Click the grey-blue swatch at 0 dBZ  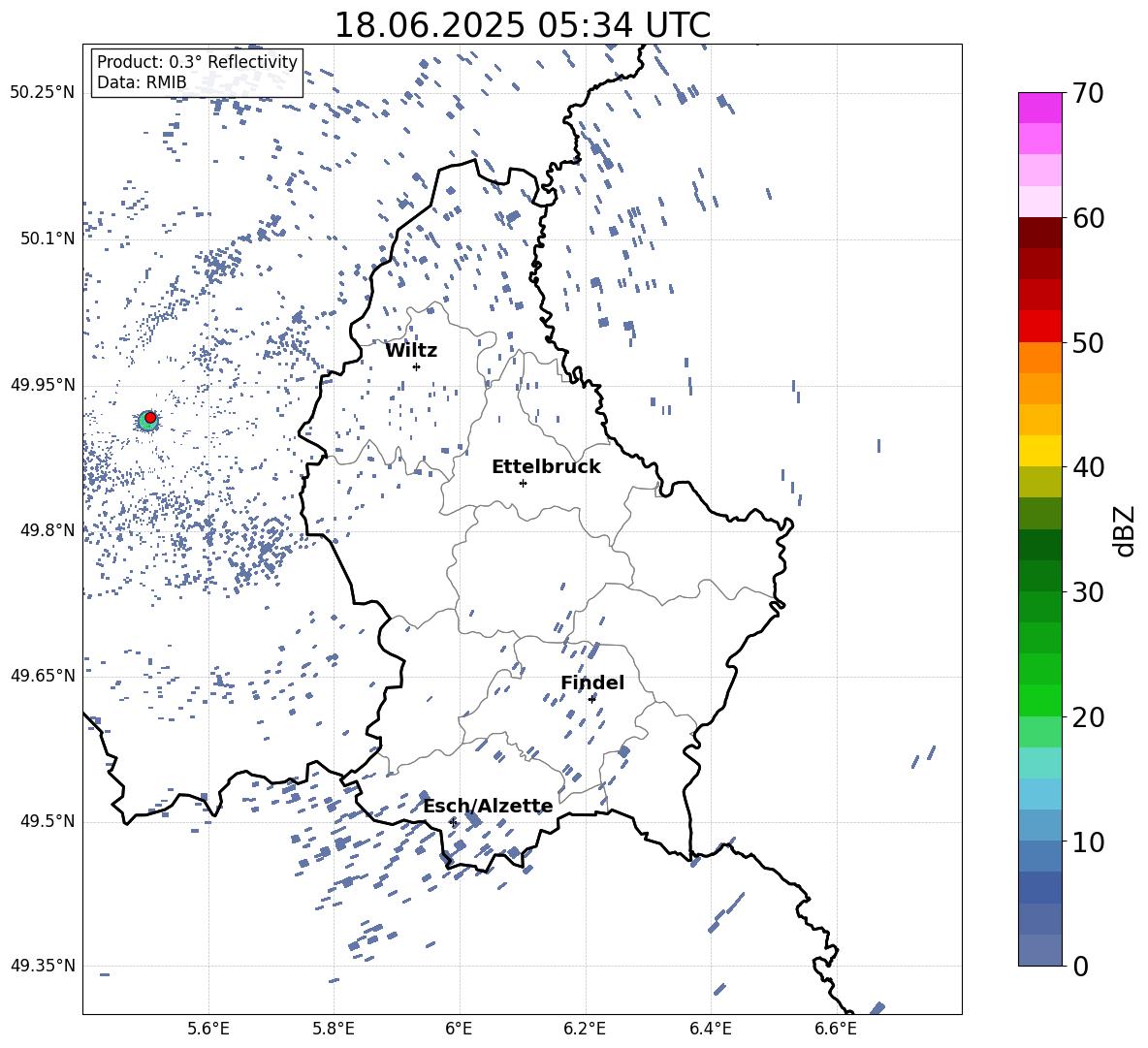(1040, 950)
